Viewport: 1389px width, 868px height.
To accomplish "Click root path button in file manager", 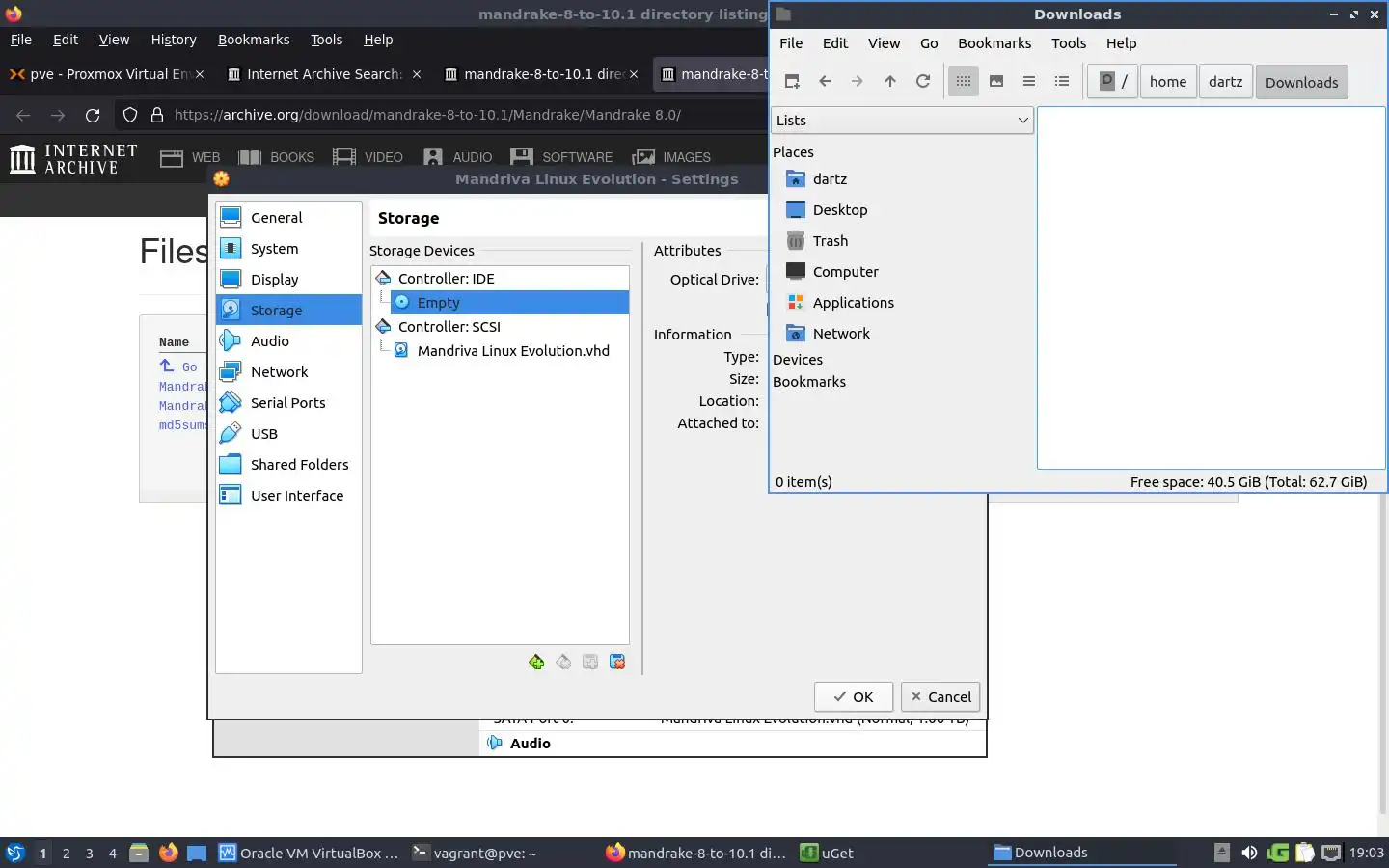I will click(1113, 82).
